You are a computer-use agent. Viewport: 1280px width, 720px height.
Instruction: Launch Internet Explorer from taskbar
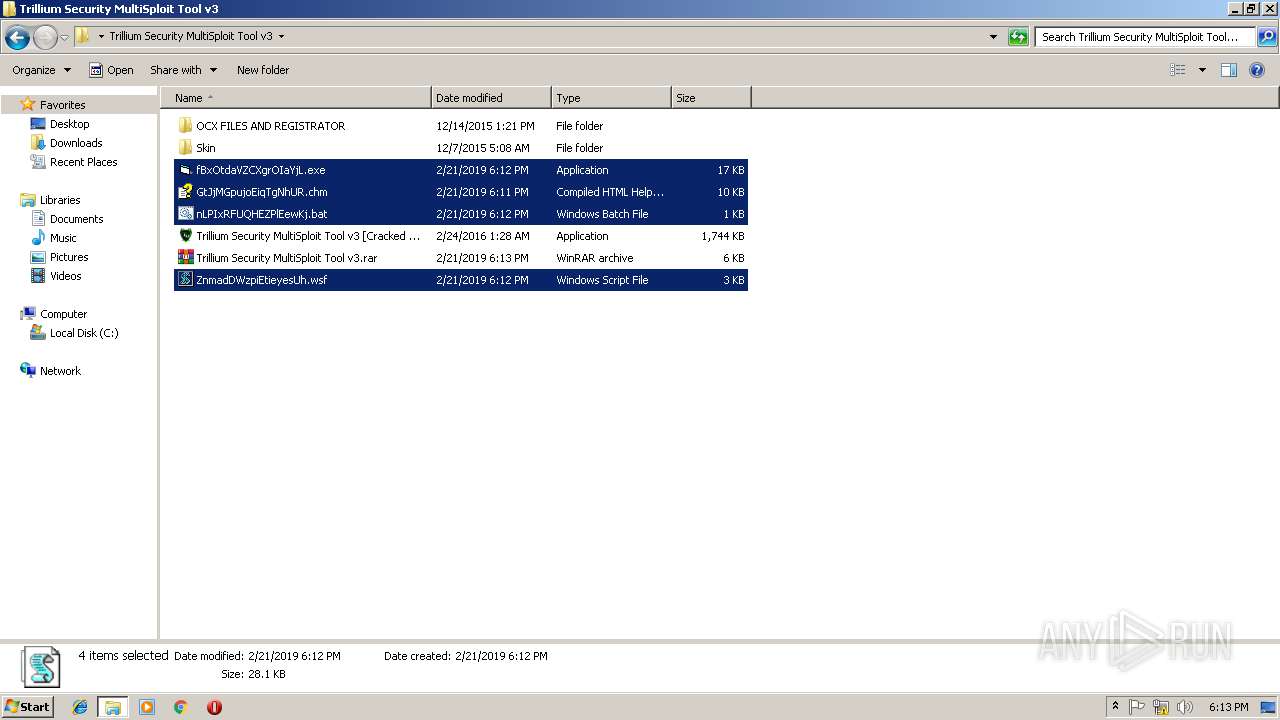[80, 707]
